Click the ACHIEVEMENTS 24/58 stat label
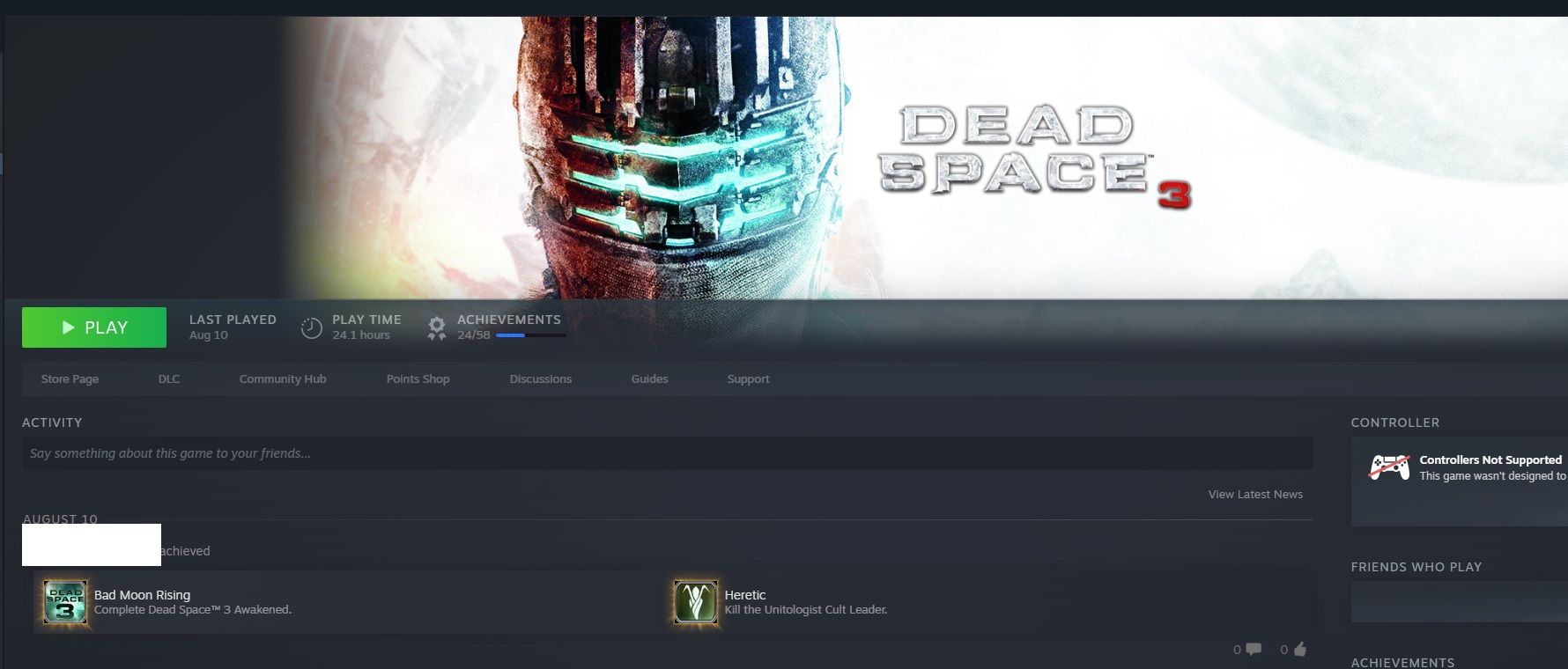The height and width of the screenshot is (669, 1568). point(509,327)
